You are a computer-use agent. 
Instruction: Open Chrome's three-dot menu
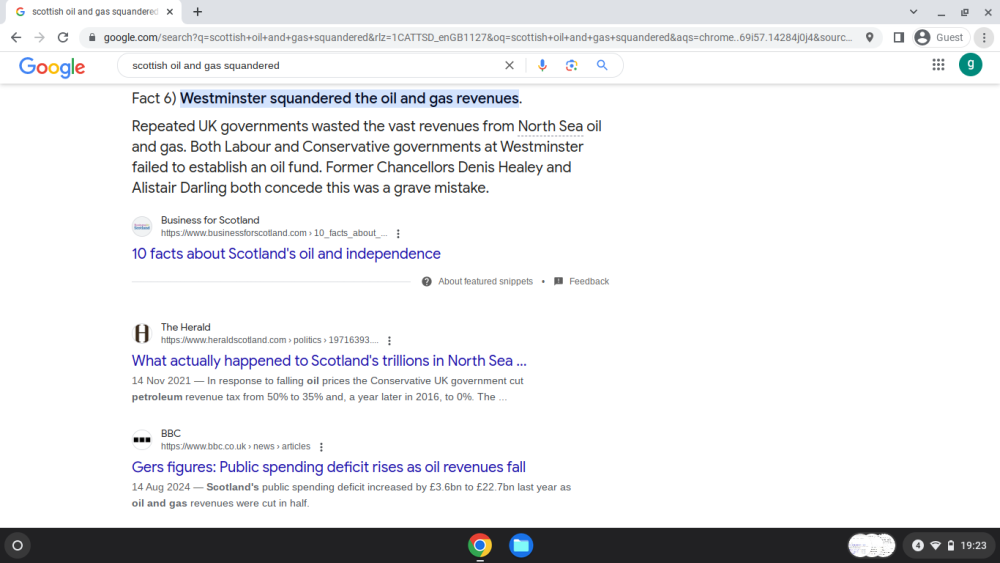(x=984, y=38)
